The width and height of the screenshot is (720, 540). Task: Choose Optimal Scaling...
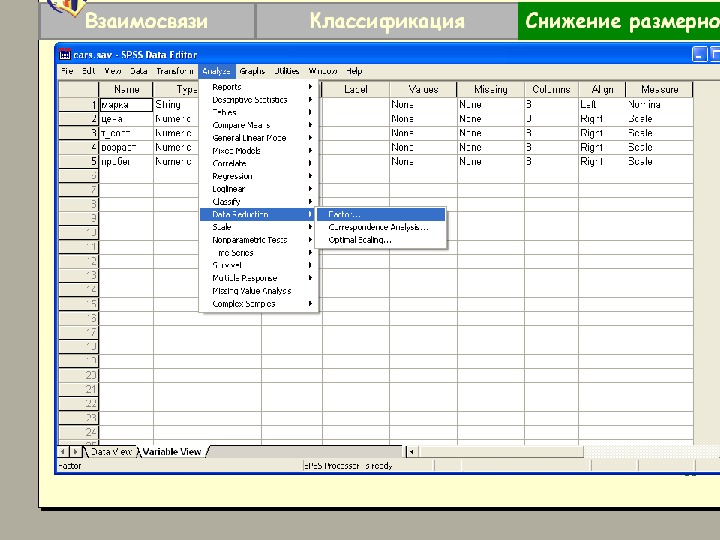pos(381,240)
